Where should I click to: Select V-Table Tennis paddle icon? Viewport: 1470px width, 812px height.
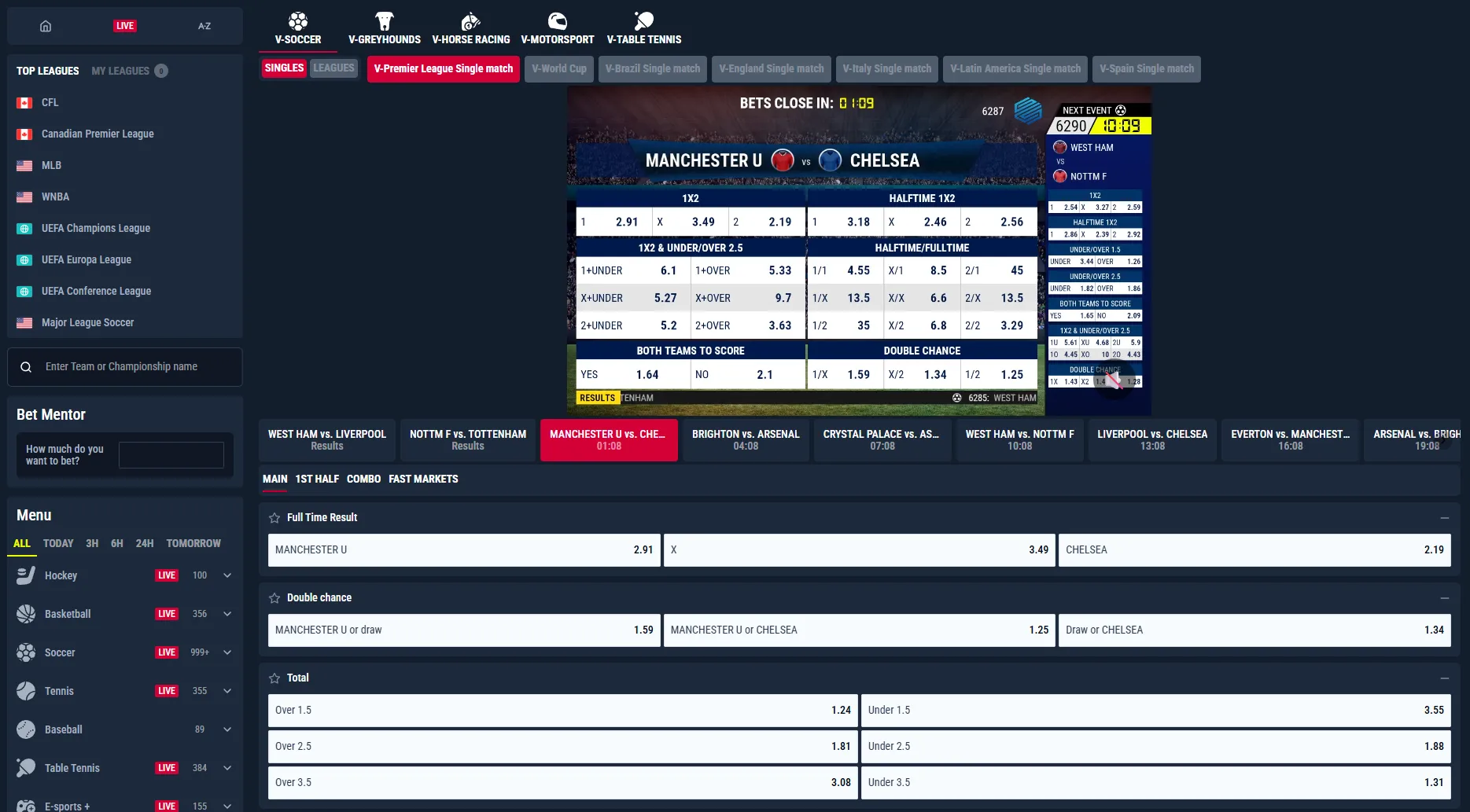pyautogui.click(x=643, y=20)
